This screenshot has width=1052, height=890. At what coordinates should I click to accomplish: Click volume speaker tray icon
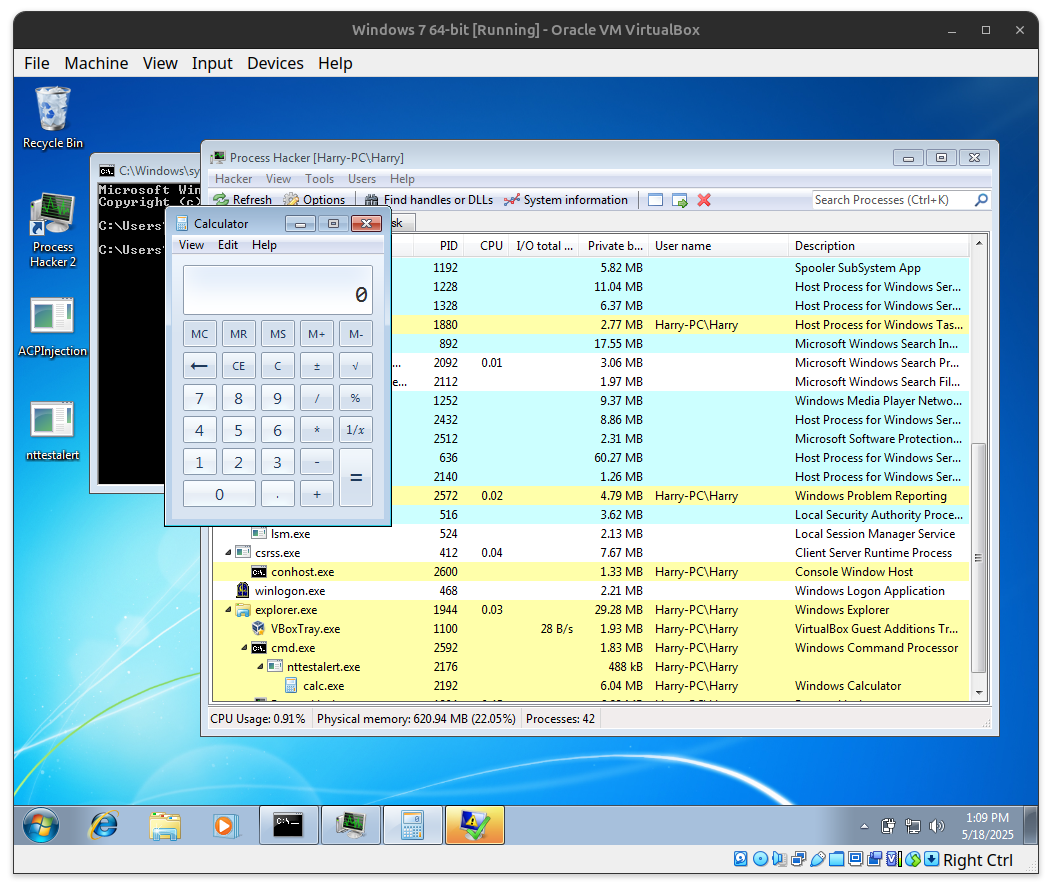pyautogui.click(x=937, y=826)
